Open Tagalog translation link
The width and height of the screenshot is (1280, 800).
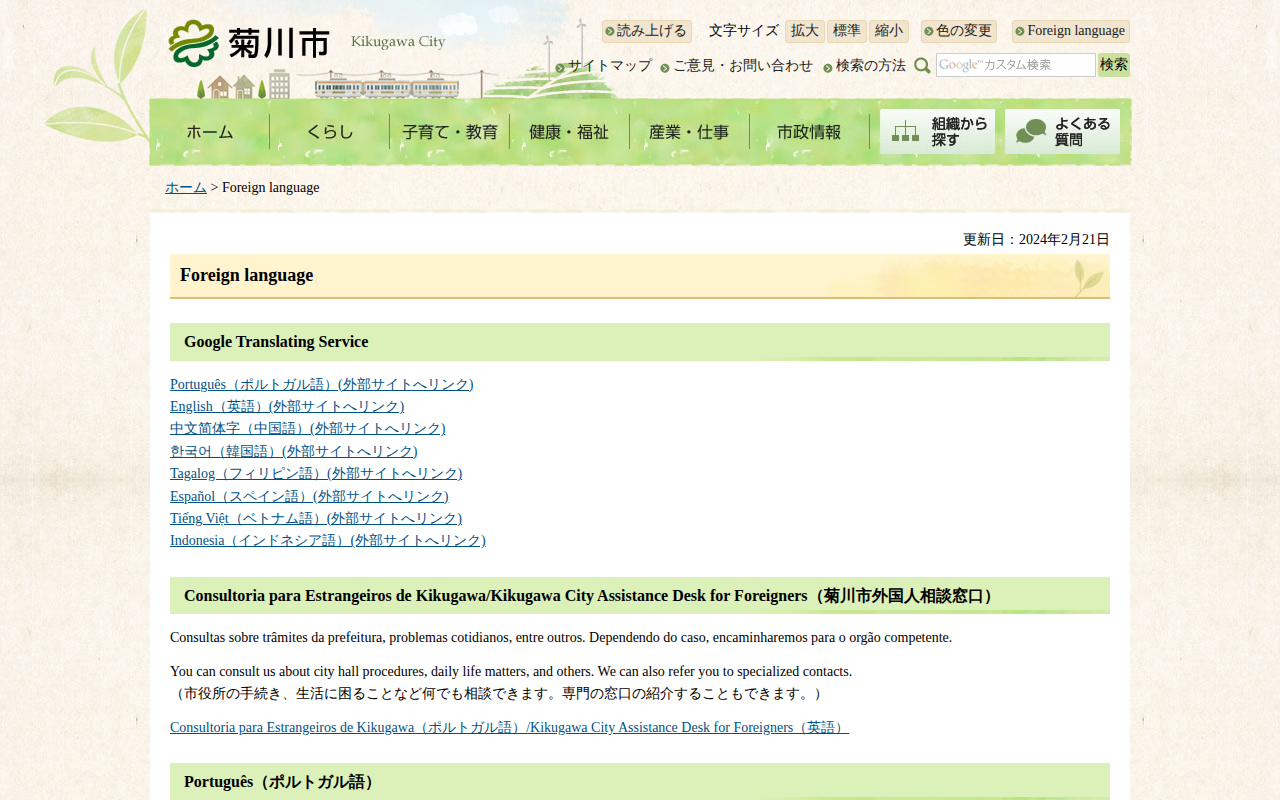316,473
